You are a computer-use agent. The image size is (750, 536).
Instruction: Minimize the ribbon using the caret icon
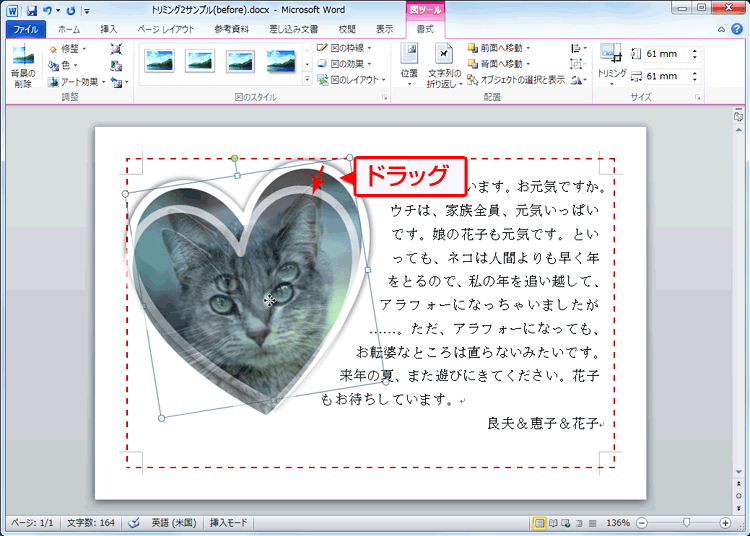pos(721,30)
